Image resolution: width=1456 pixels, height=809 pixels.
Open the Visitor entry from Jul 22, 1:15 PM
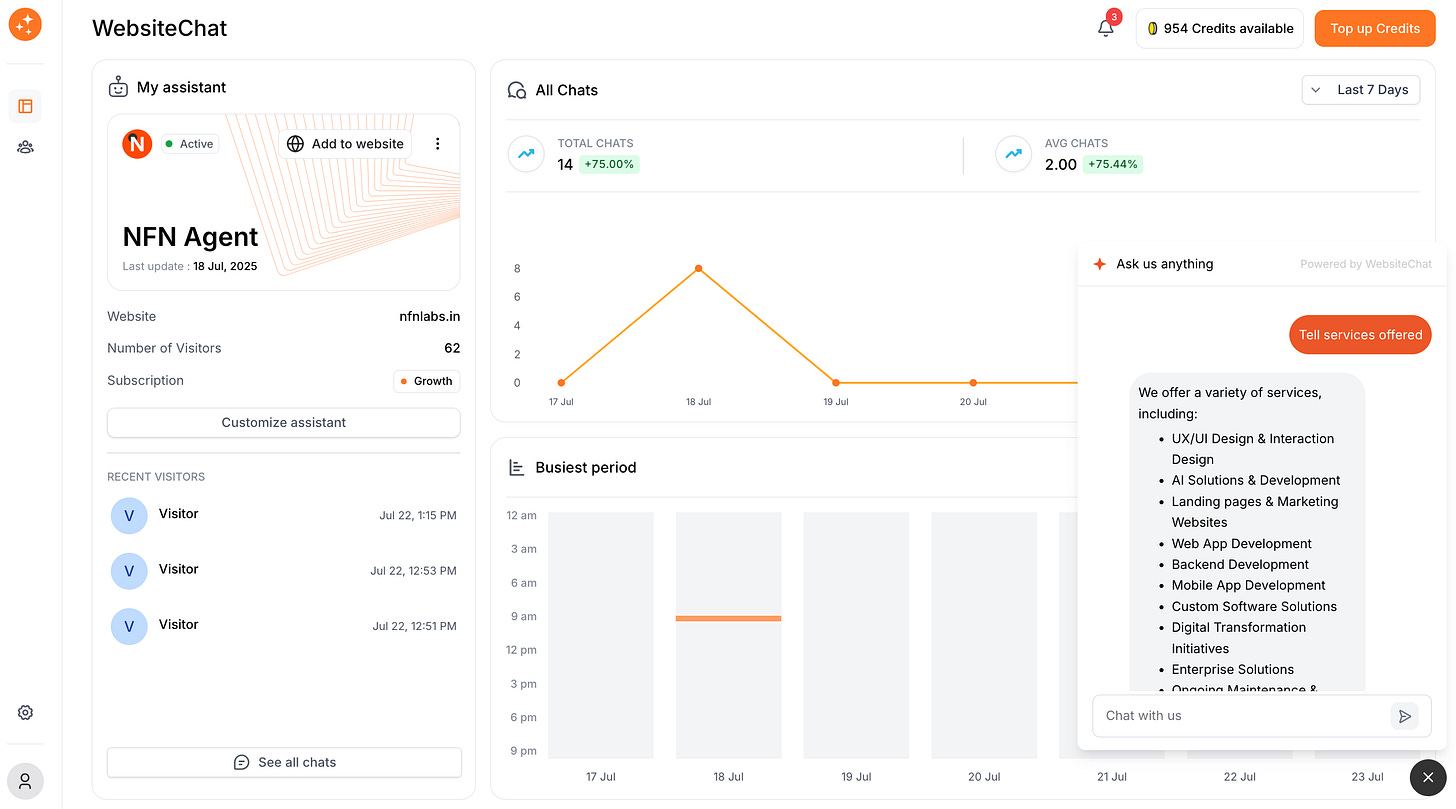tap(284, 515)
